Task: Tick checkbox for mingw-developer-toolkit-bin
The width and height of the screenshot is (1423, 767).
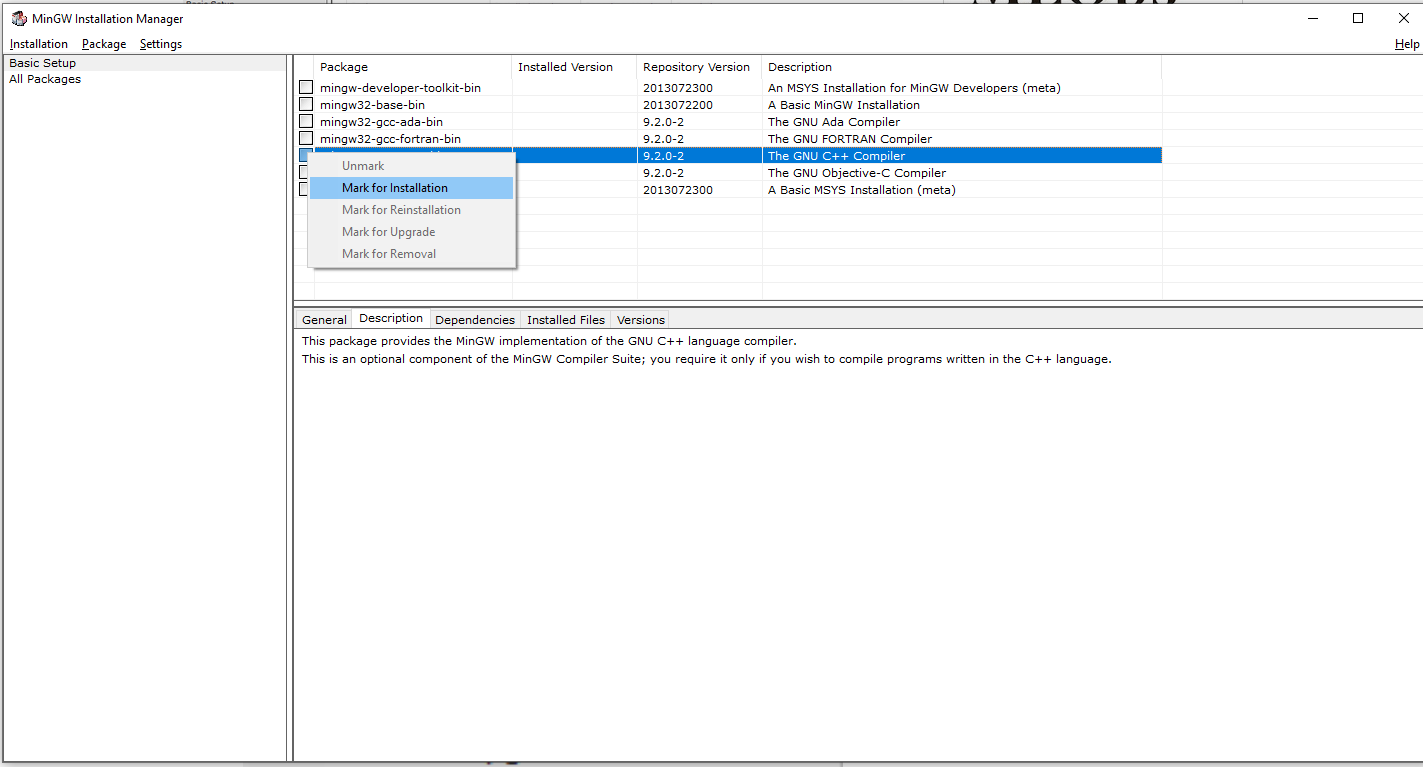Action: click(306, 88)
